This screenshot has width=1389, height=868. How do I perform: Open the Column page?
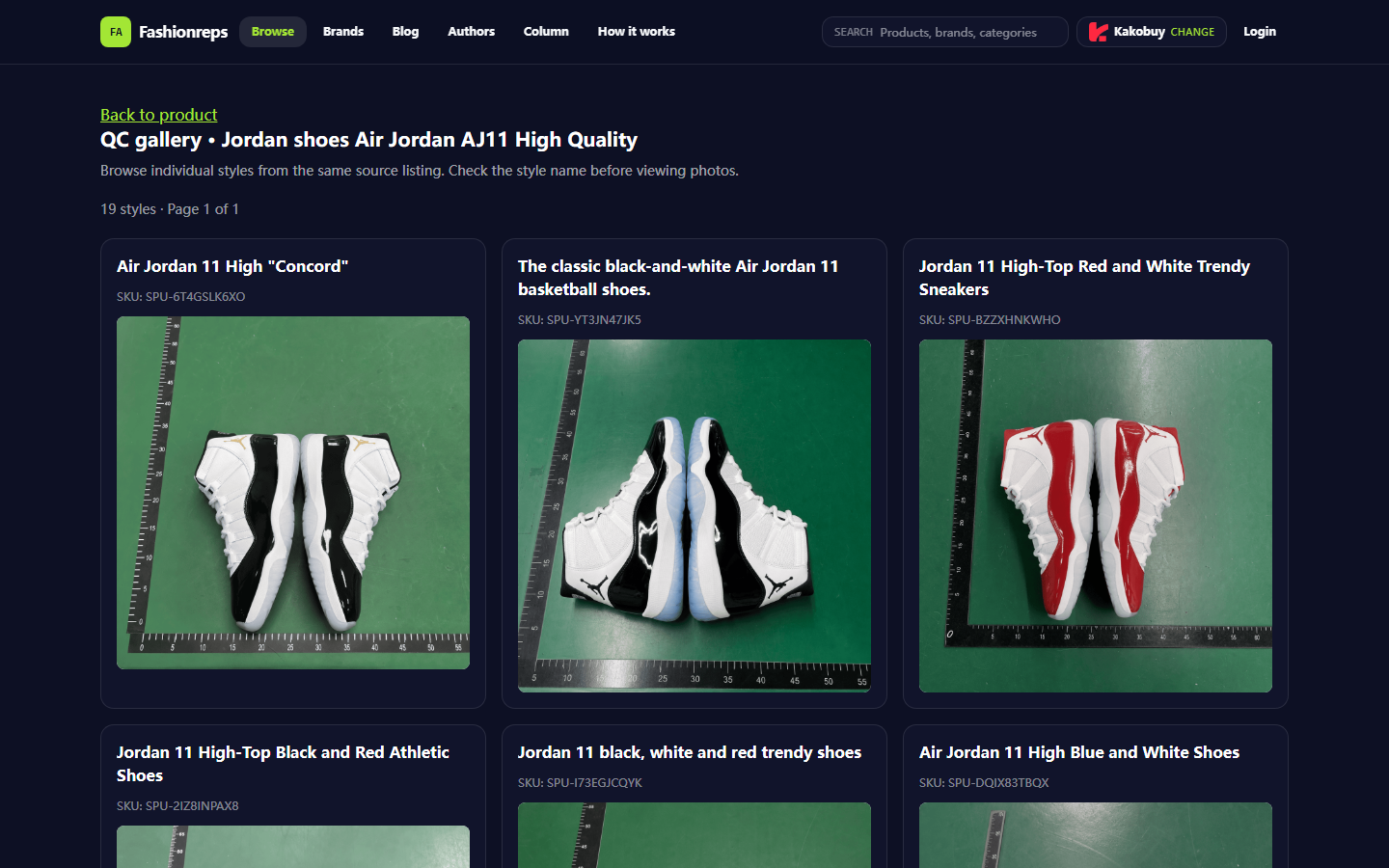(546, 32)
